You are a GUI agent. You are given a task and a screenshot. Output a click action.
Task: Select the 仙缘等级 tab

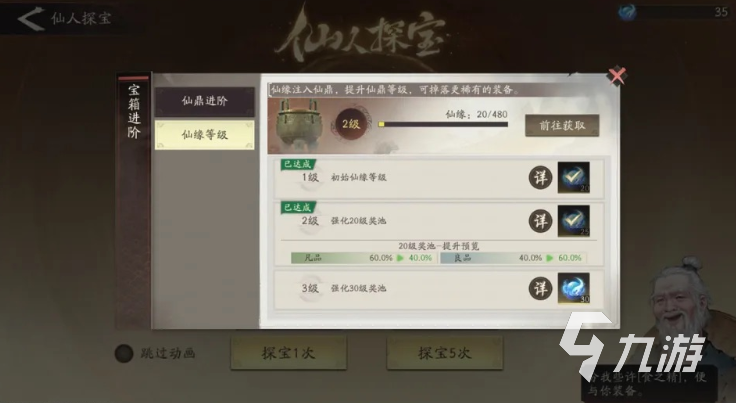pyautogui.click(x=205, y=135)
